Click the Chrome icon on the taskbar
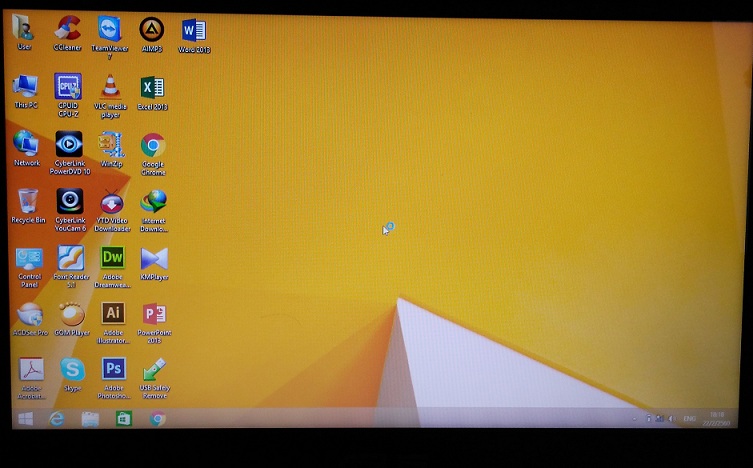Screen dimensions: 753x468 [158, 419]
